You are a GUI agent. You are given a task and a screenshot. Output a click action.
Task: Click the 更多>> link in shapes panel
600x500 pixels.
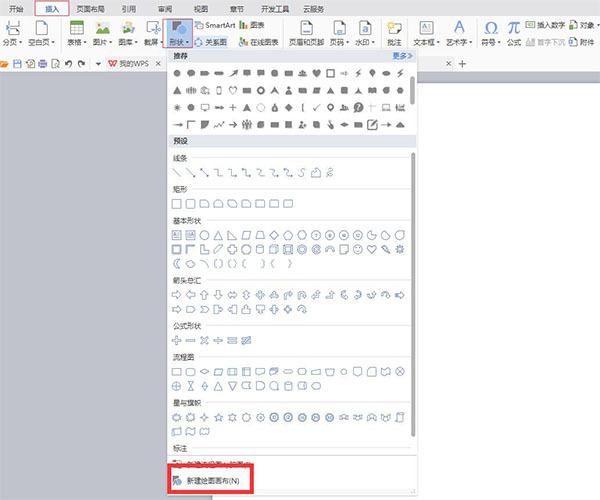click(x=402, y=56)
